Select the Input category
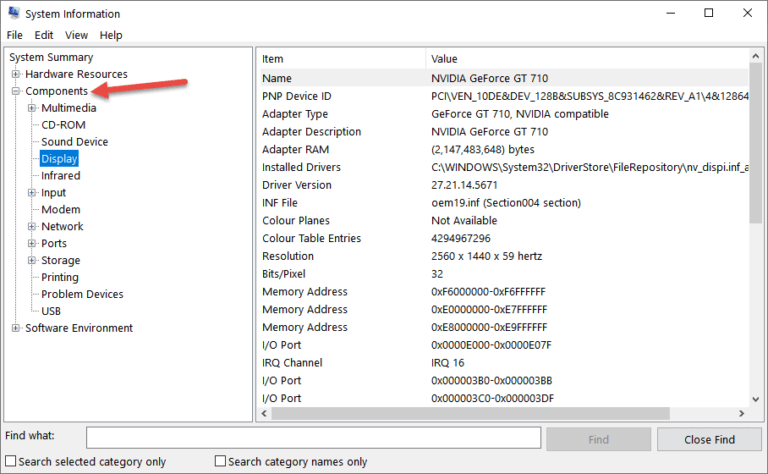This screenshot has width=768, height=474. (x=53, y=192)
